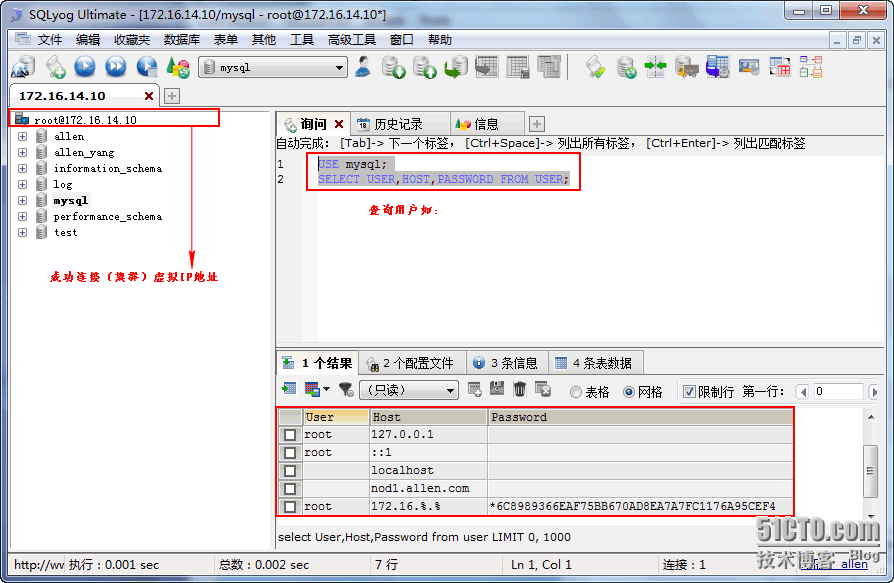
Task: Open the 文件 menu
Action: point(50,40)
